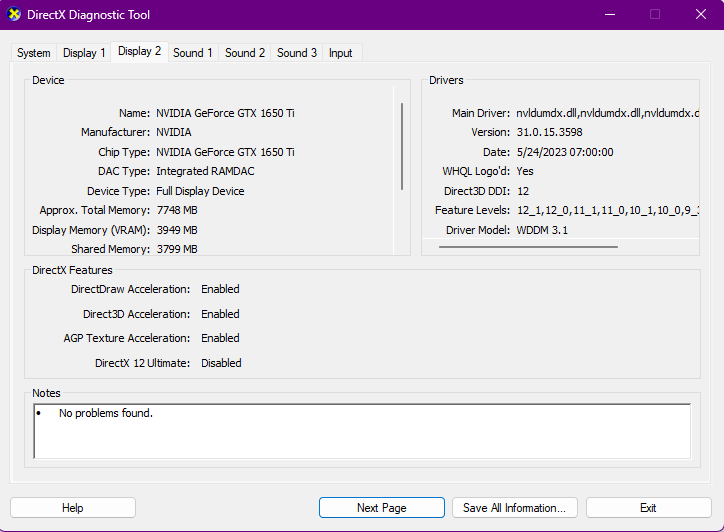724x532 pixels.
Task: Click the DirectX Diagnostic Tool title icon
Action: 14,14
